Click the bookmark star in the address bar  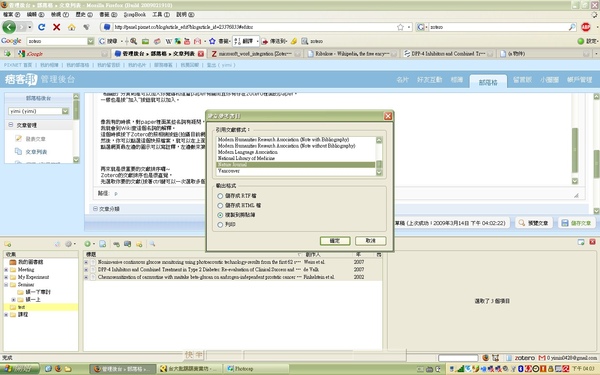point(400,27)
